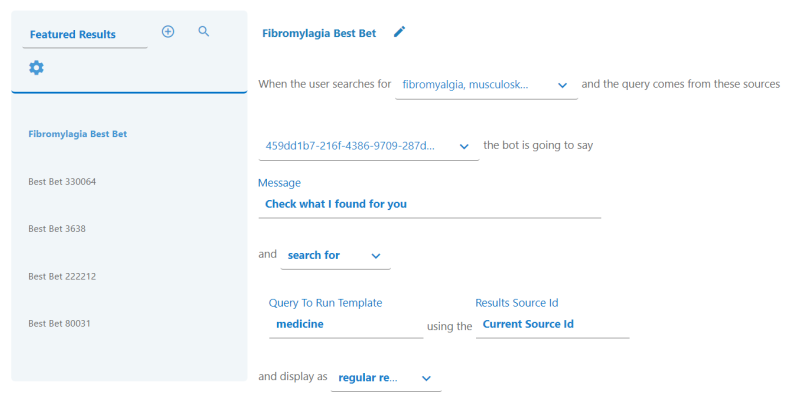This screenshot has width=792, height=406.
Task: Click the add featured result plus icon
Action: [168, 32]
